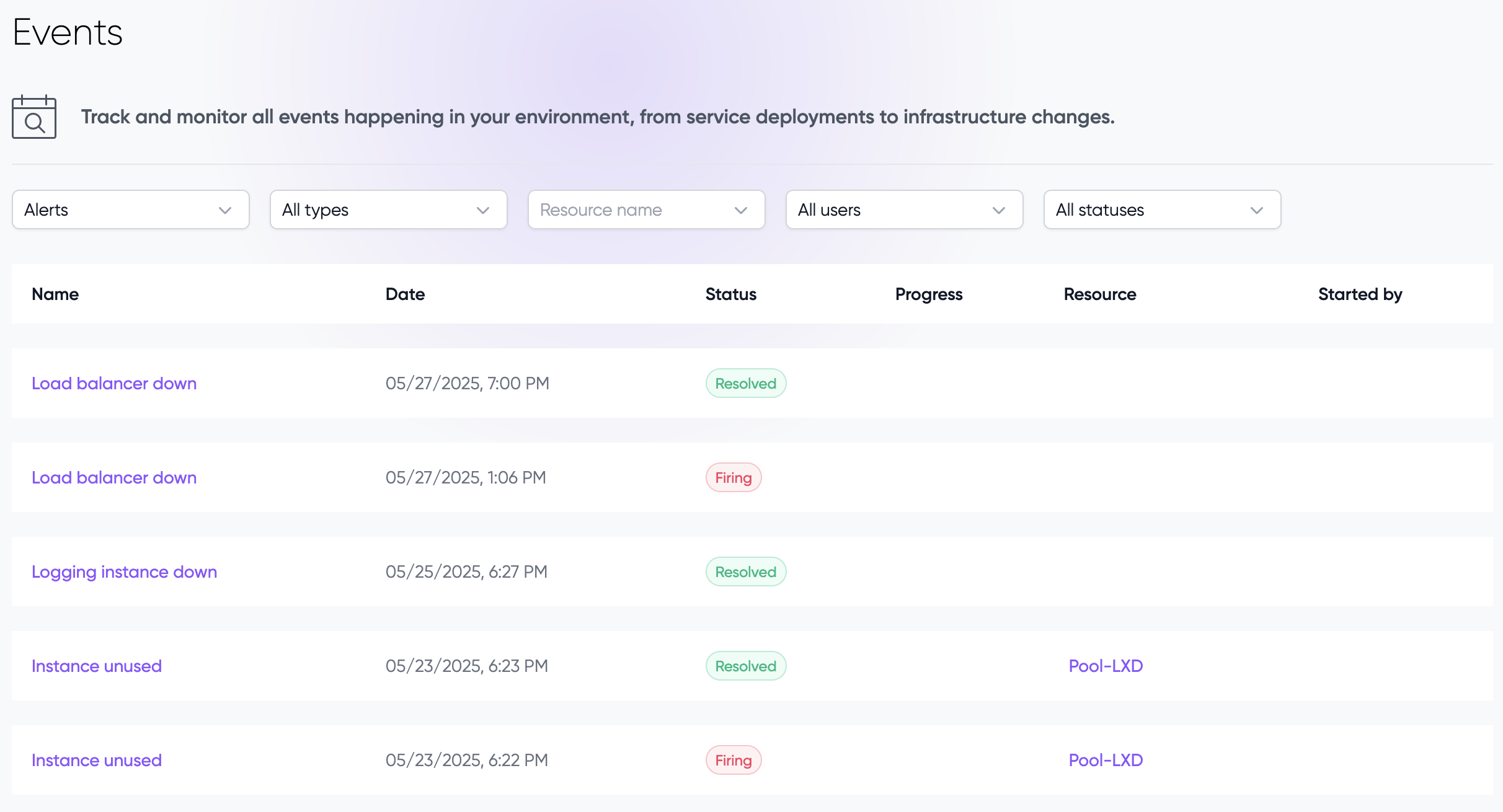Expand the All types dropdown
The width and height of the screenshot is (1503, 812).
tap(388, 210)
